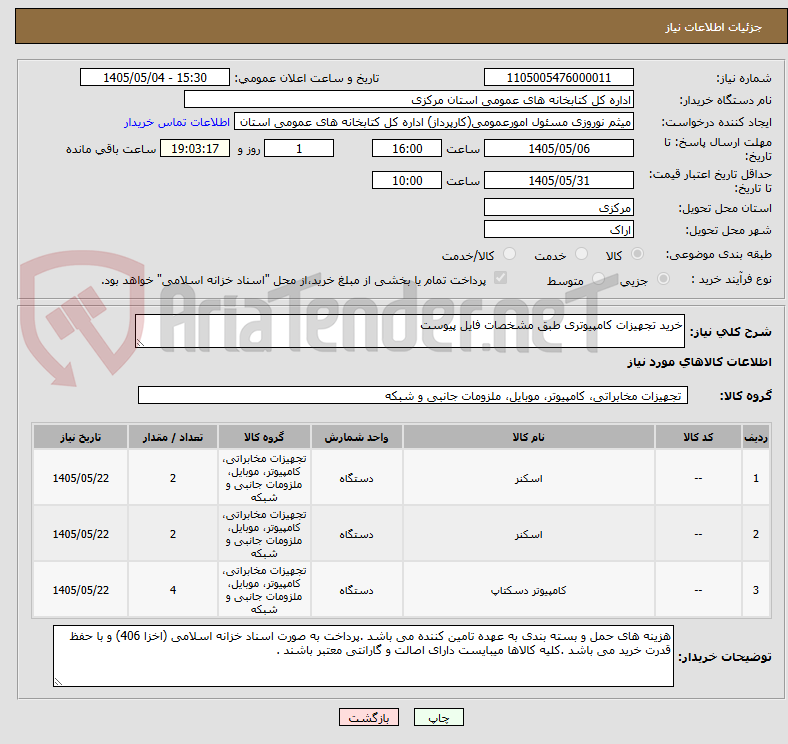Click the validity time field 10:00
This screenshot has height=744, width=788.
click(x=407, y=180)
